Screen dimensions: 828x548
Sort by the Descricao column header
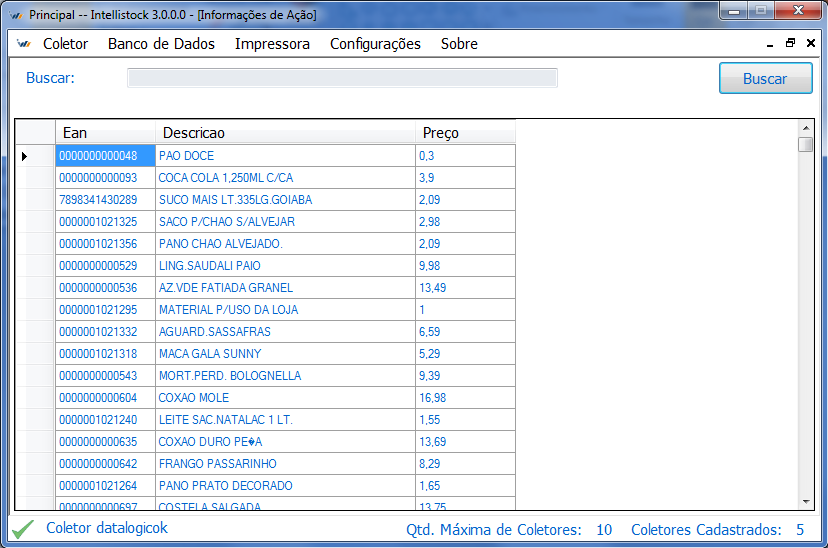point(286,133)
